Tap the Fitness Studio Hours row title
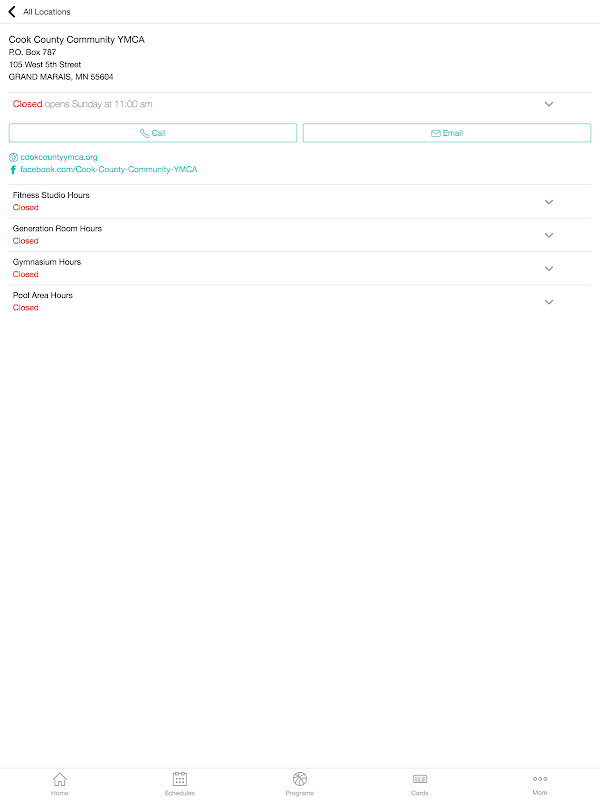 click(x=51, y=195)
